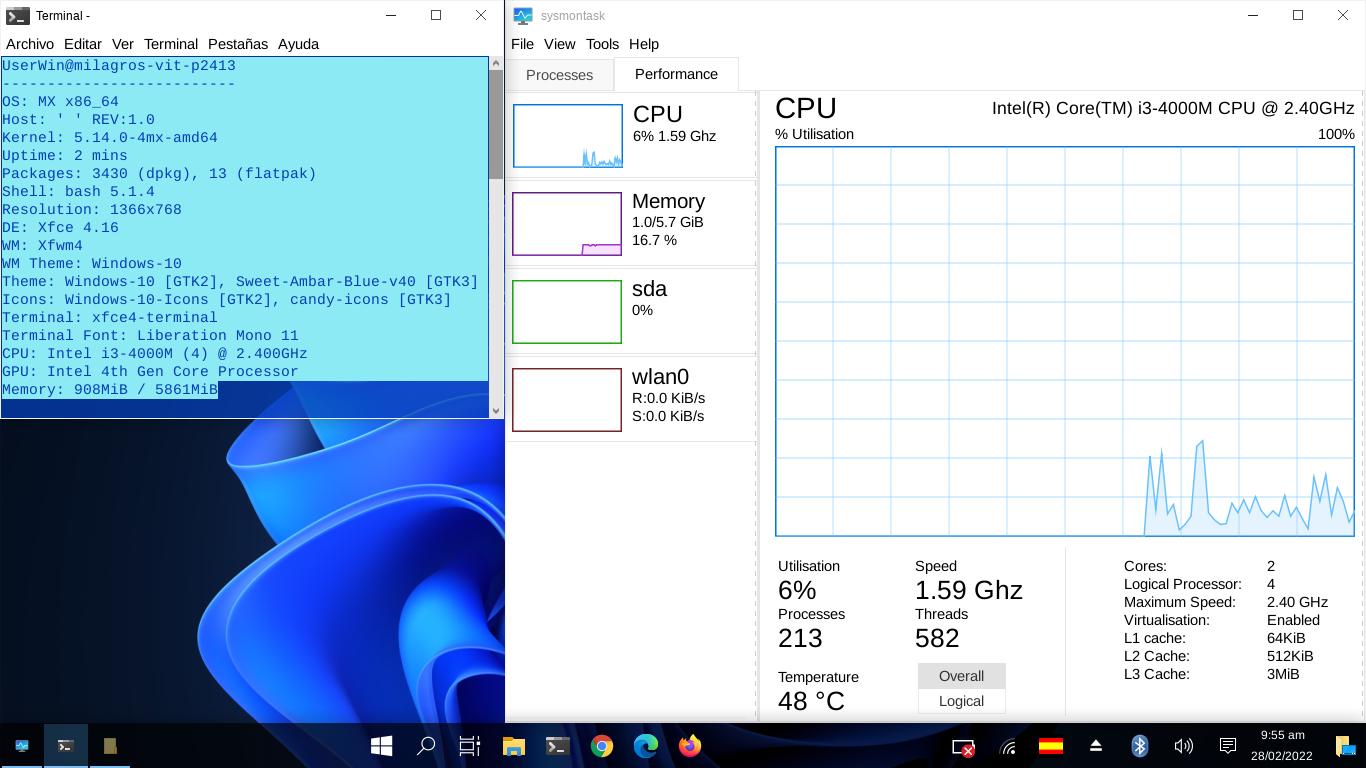1366x768 pixels.
Task: Select the wlan0 network graph entry
Action: pos(630,399)
